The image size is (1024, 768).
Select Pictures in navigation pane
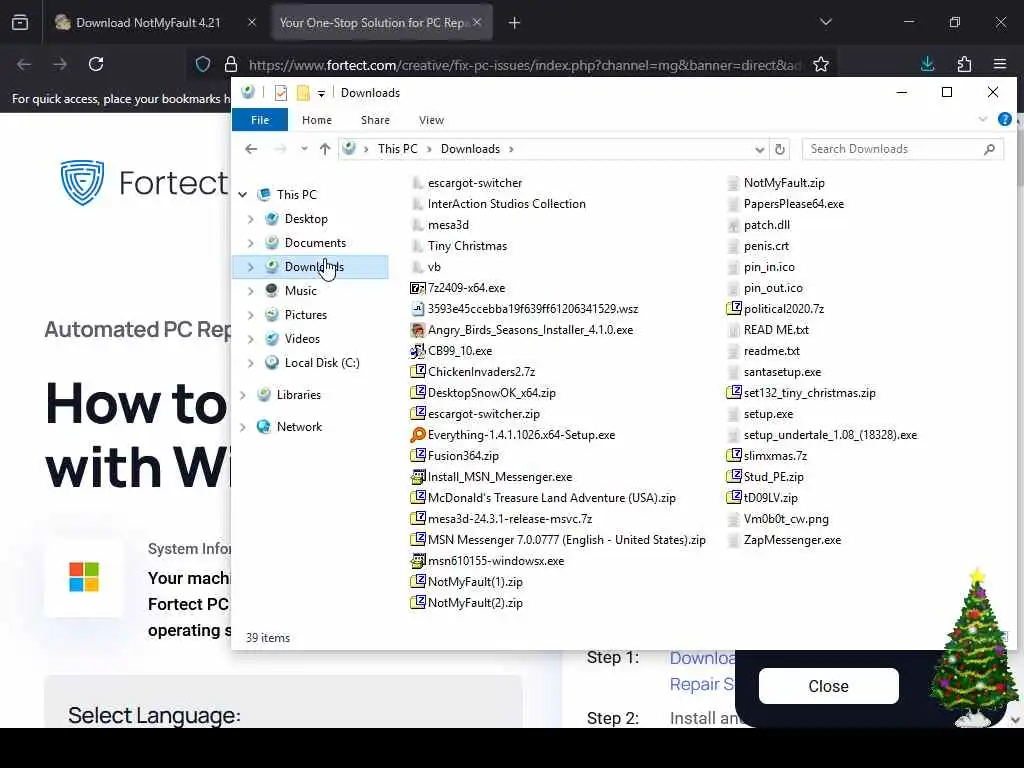point(306,315)
